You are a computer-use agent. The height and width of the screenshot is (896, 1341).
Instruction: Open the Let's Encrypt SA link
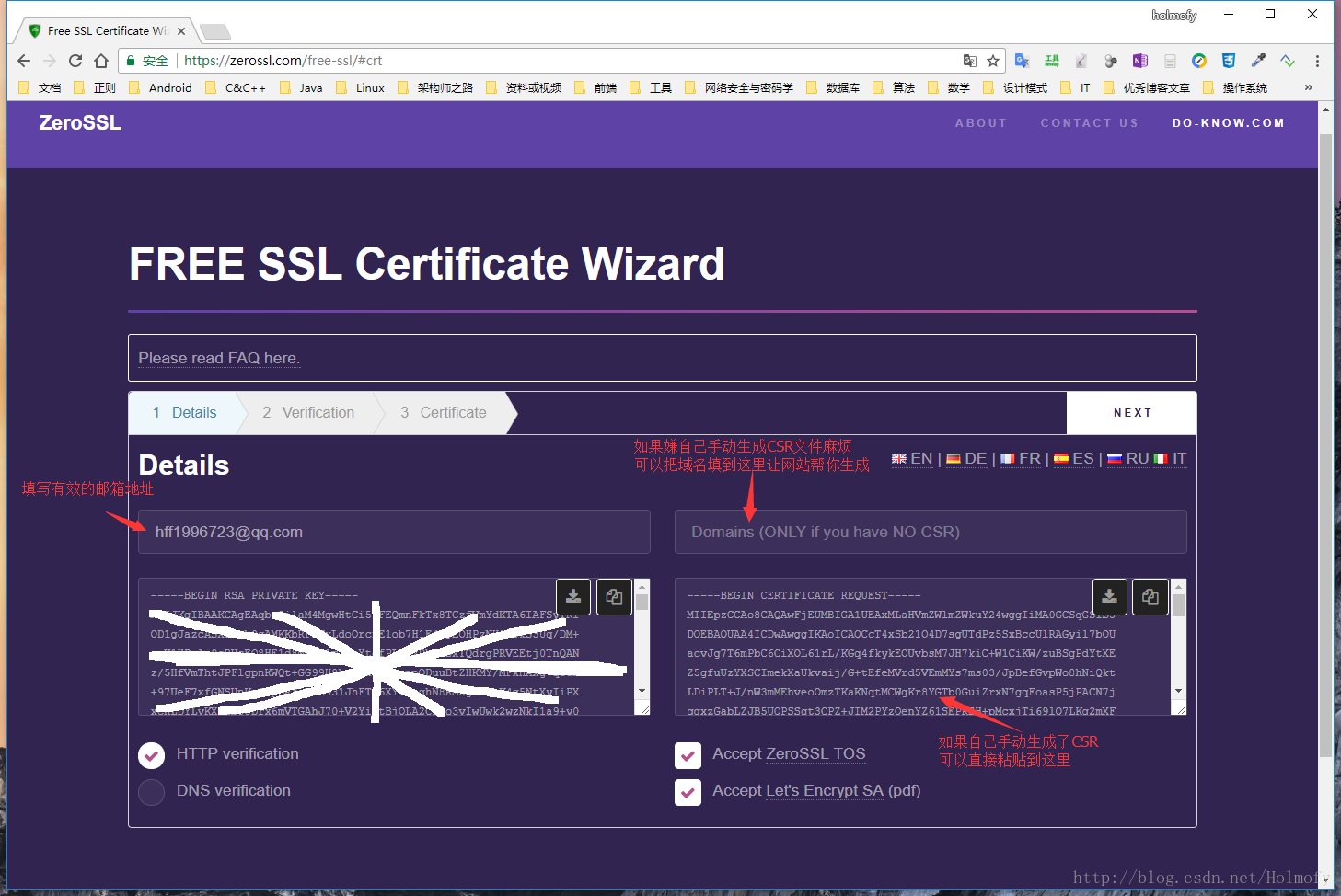pos(825,791)
